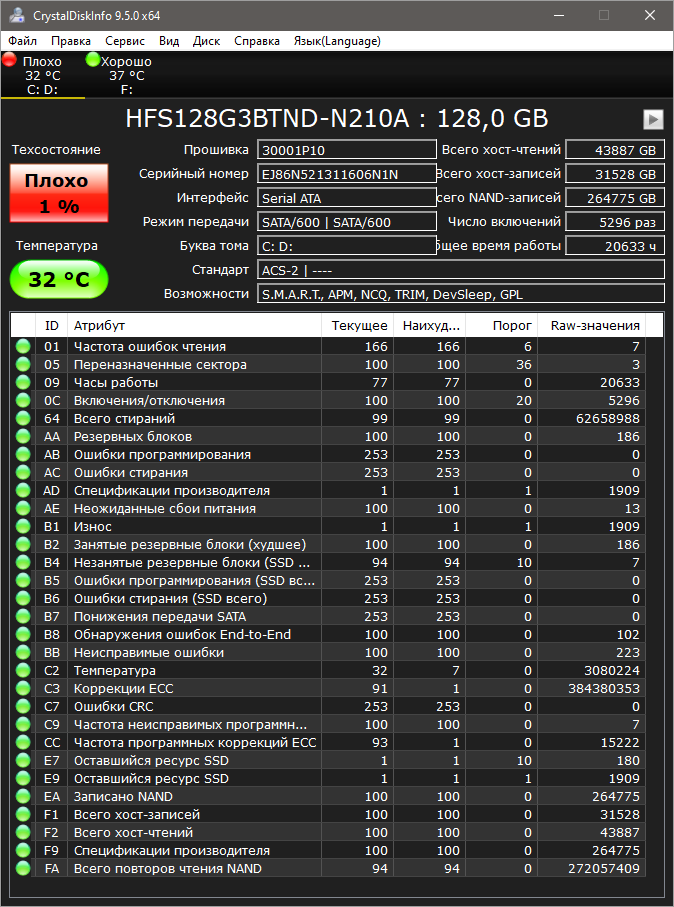This screenshot has height=907, width=674.
Task: Open the Диск menu
Action: click(x=207, y=41)
